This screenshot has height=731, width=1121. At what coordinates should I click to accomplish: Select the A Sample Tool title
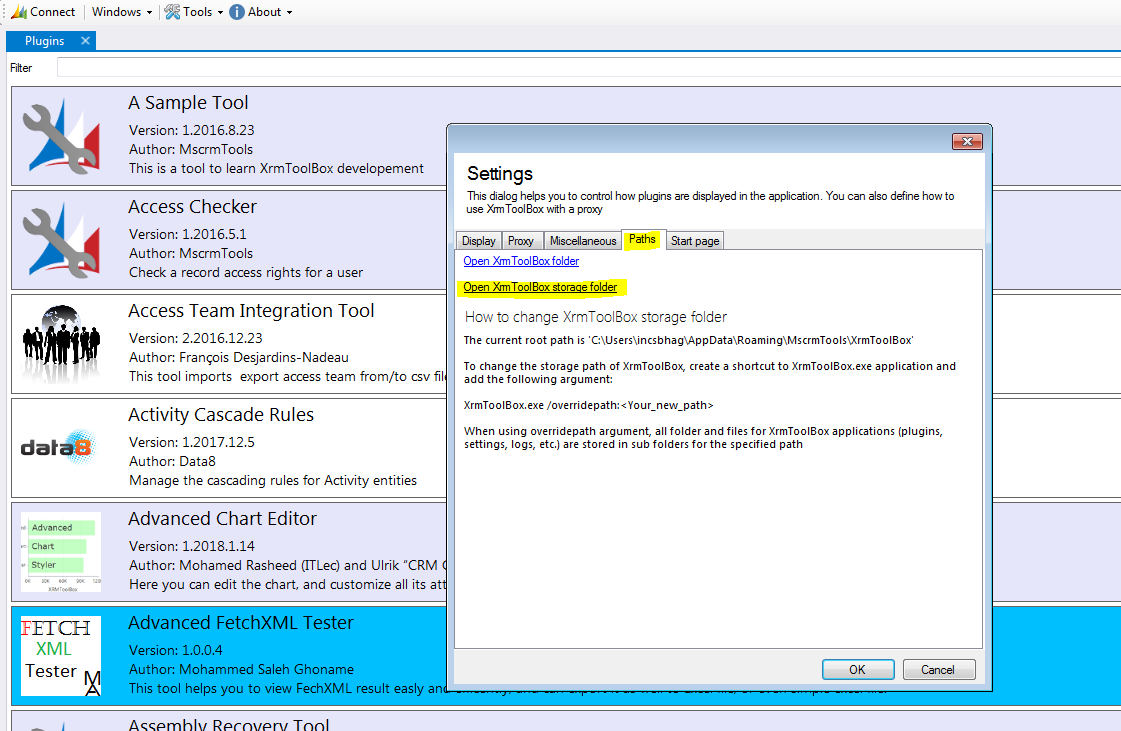(x=188, y=103)
